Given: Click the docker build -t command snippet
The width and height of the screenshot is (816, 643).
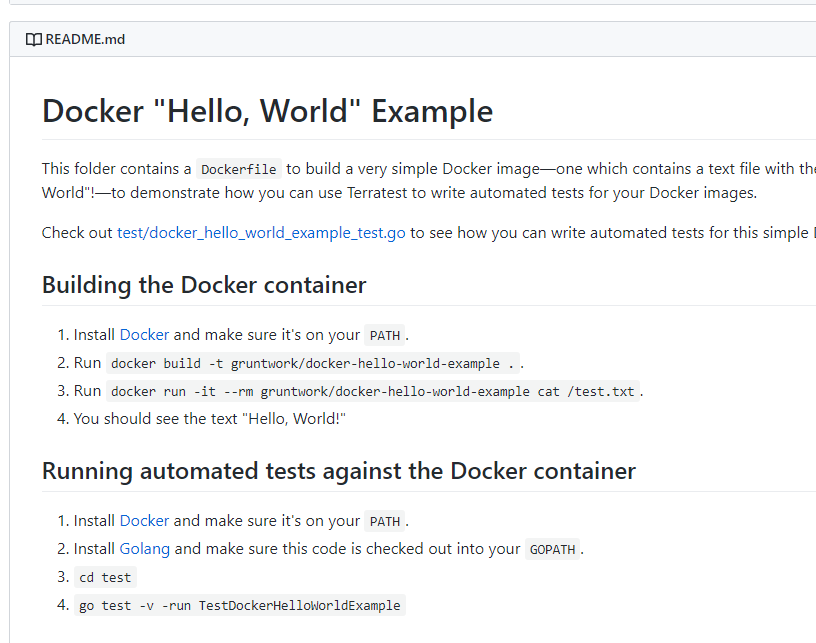Looking at the screenshot, I should [x=313, y=363].
